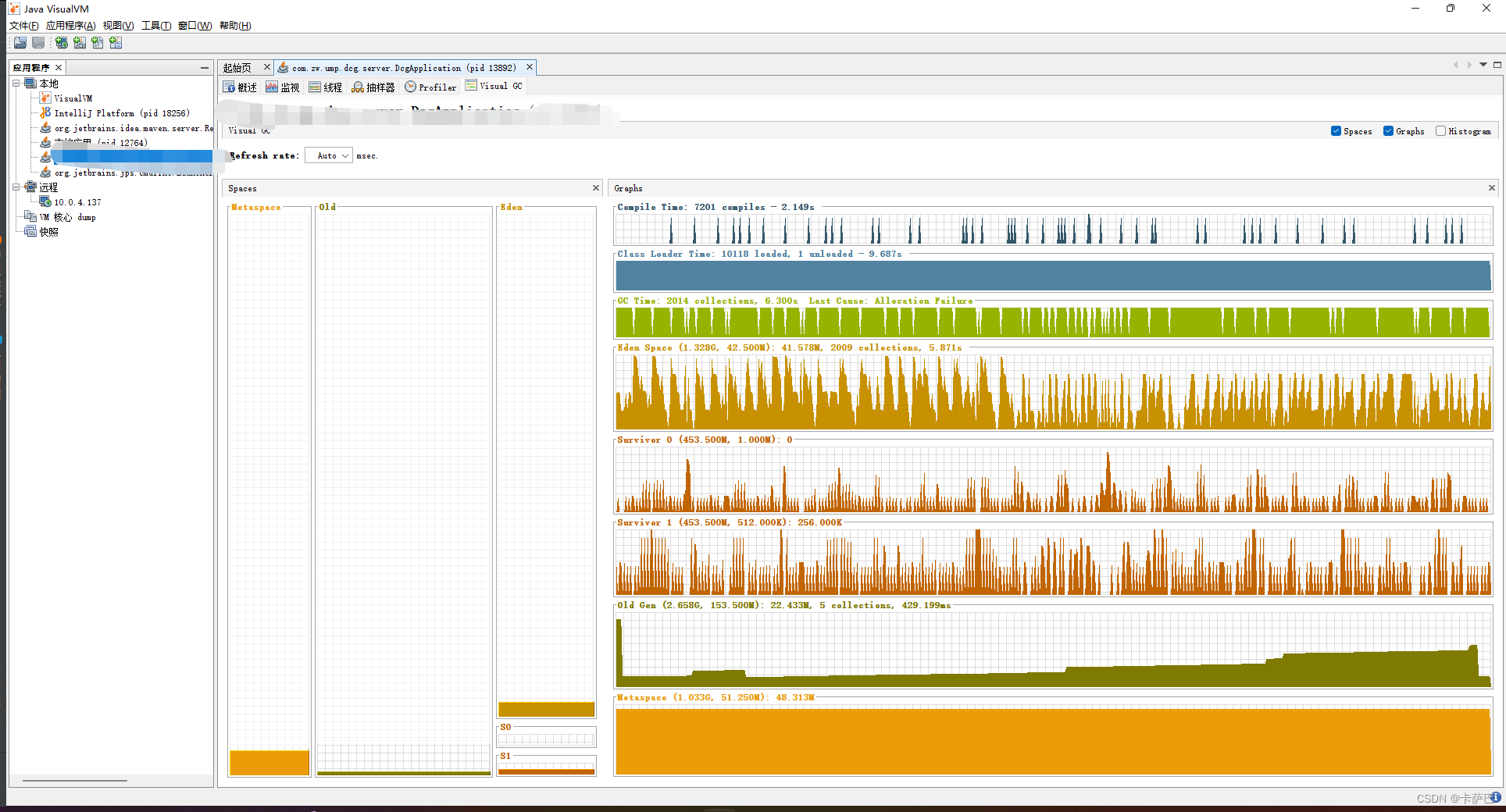Click the Java icon beside org.jetbrains.idea.maven.server
1506x812 pixels.
[45, 128]
